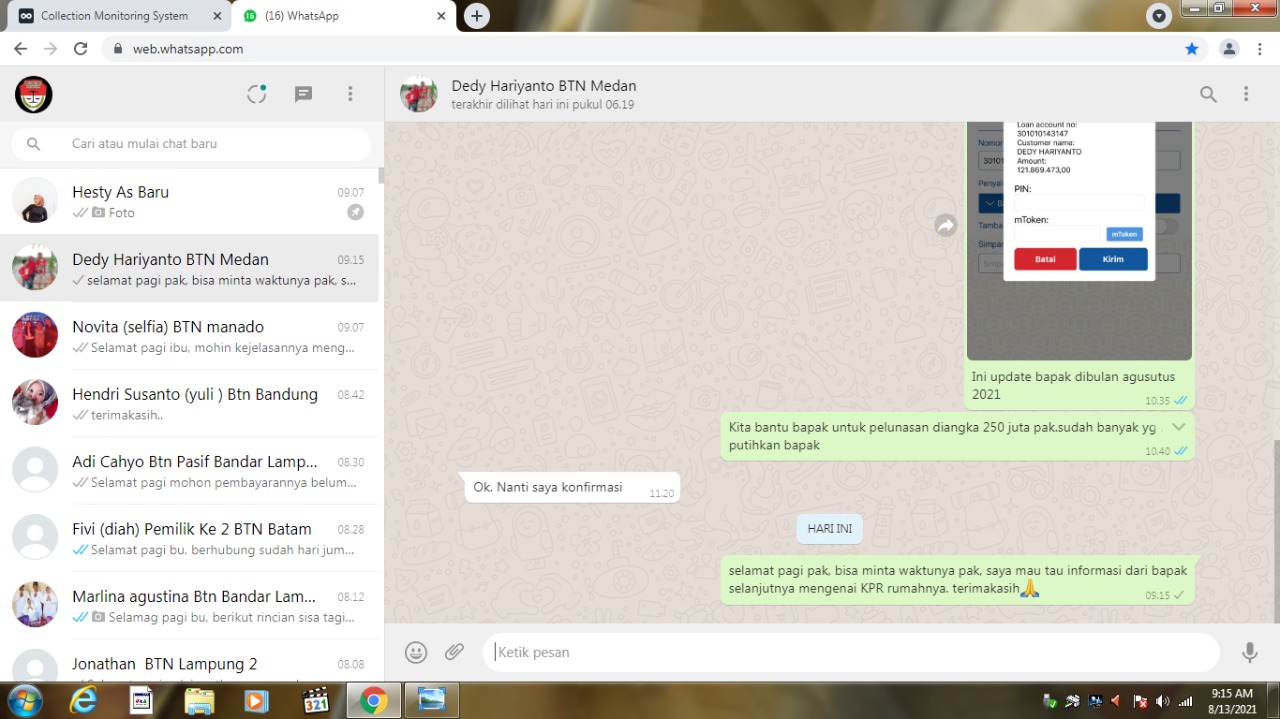Bookmark this page with star icon
Image resolution: width=1280 pixels, height=719 pixels.
tap(1191, 49)
